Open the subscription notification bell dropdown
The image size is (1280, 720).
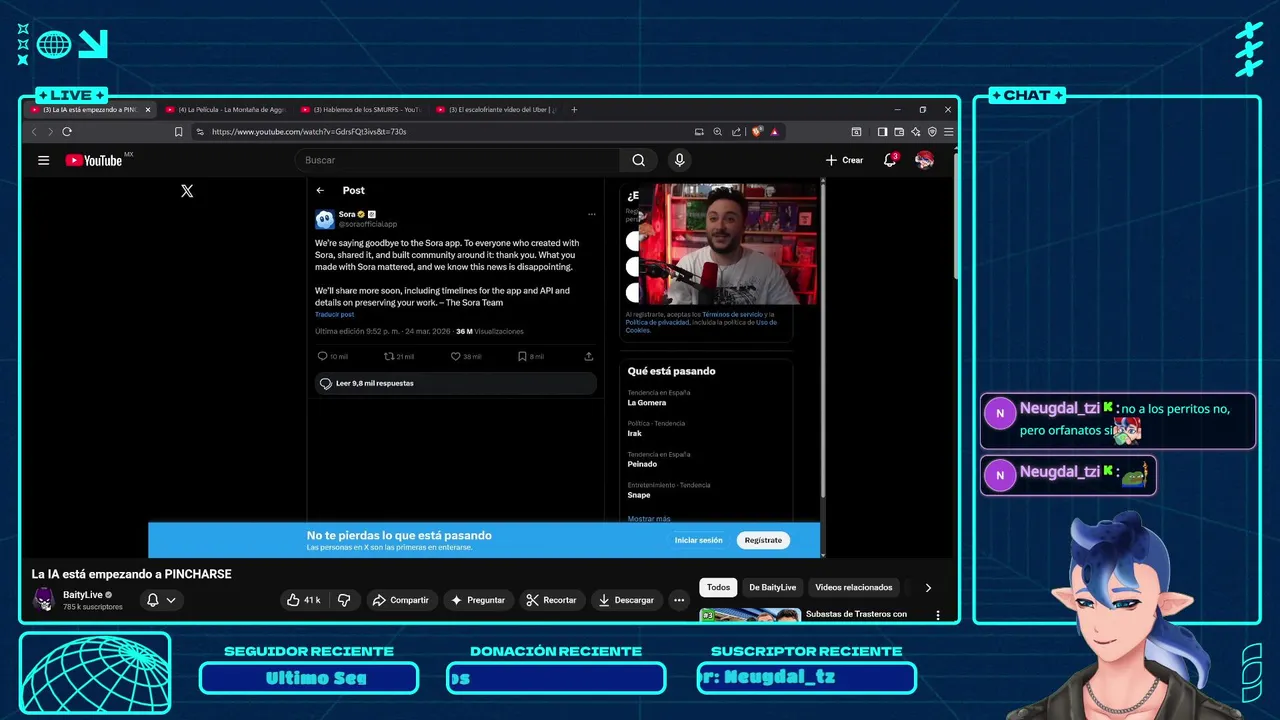coord(161,600)
